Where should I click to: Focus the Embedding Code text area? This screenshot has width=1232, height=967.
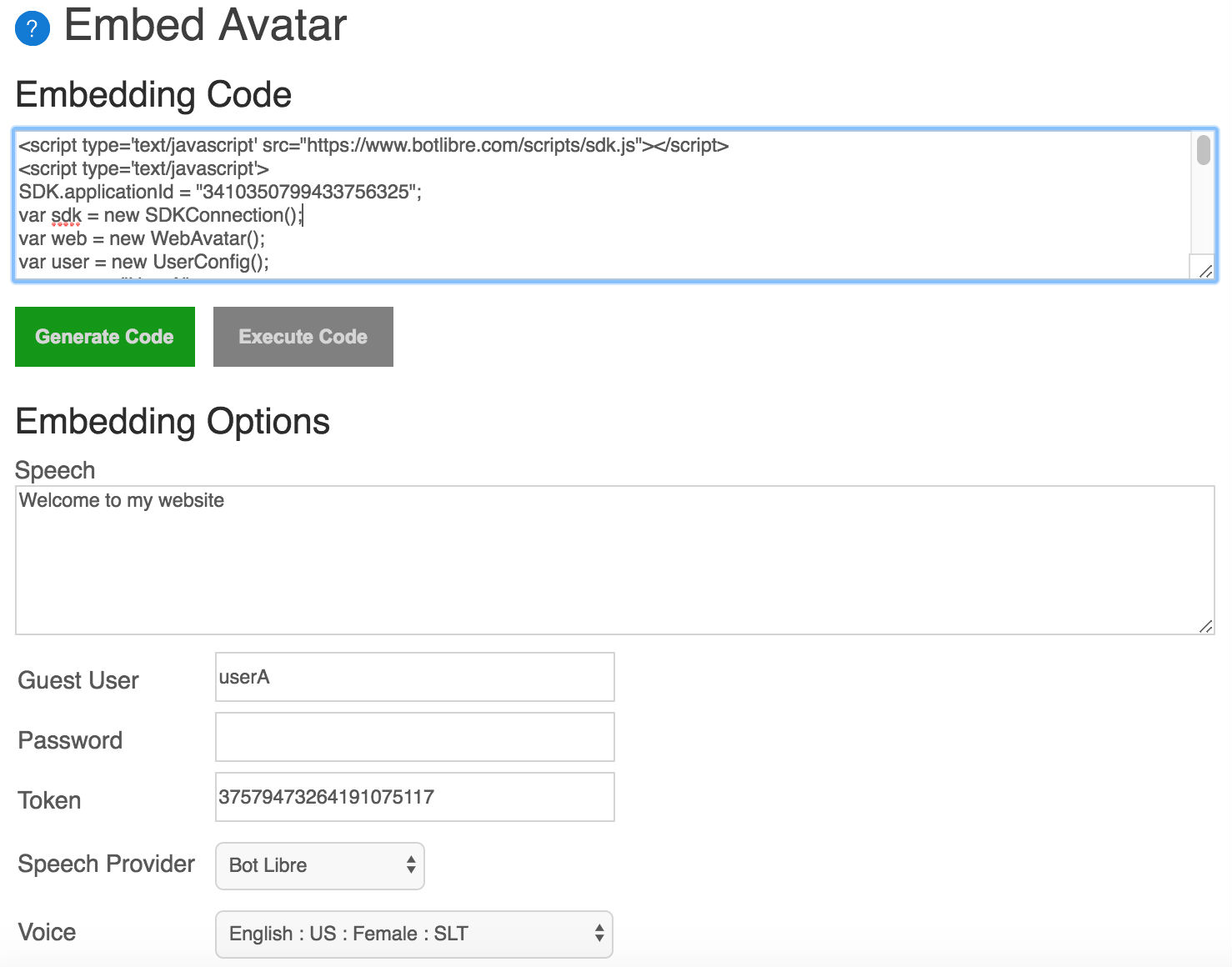coord(615,205)
